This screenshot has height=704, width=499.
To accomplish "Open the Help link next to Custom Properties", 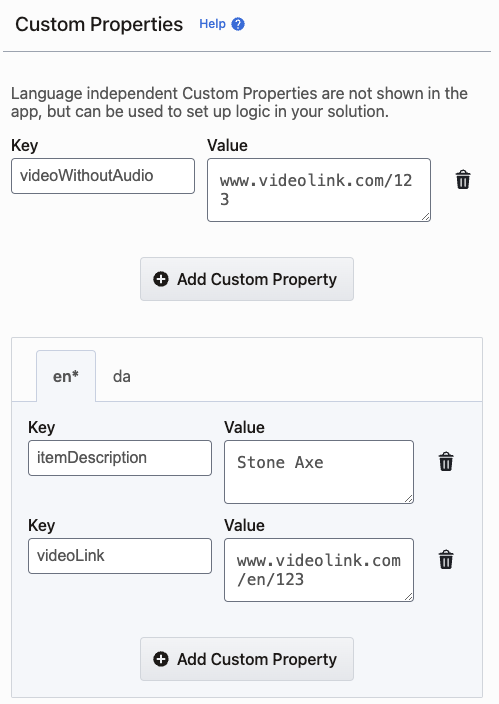I will coord(212,24).
